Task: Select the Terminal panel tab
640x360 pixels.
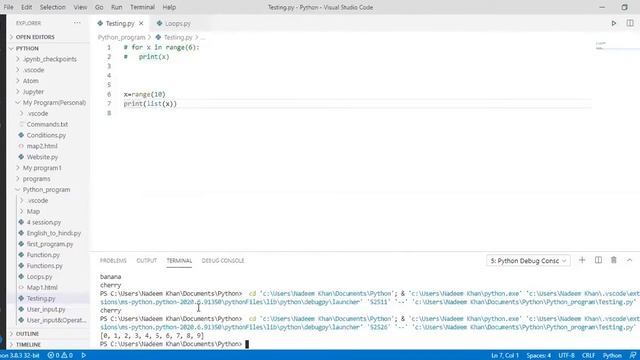Action: tap(179, 261)
